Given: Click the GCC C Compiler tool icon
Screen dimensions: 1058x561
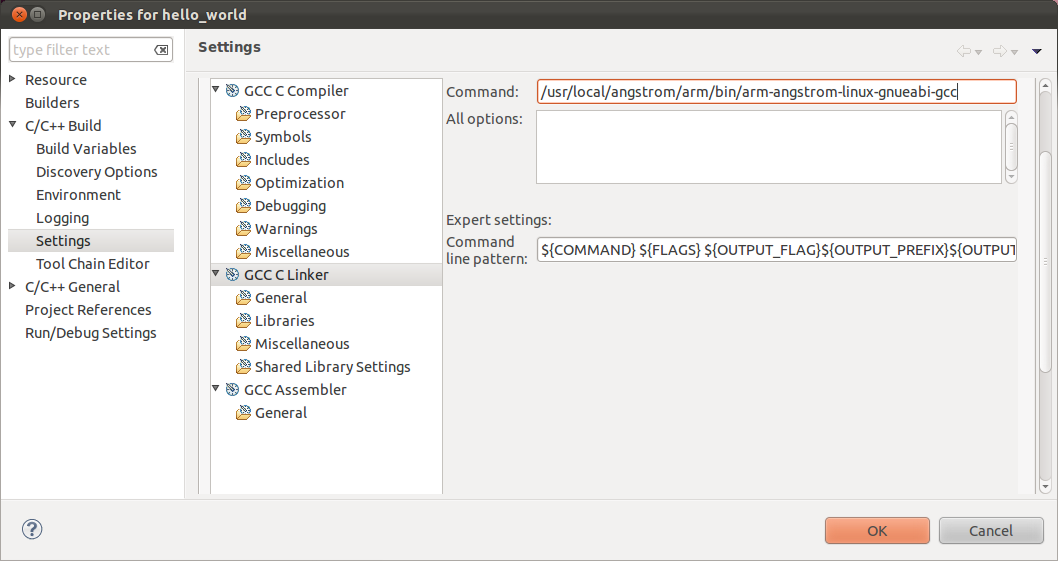Looking at the screenshot, I should click(x=232, y=90).
